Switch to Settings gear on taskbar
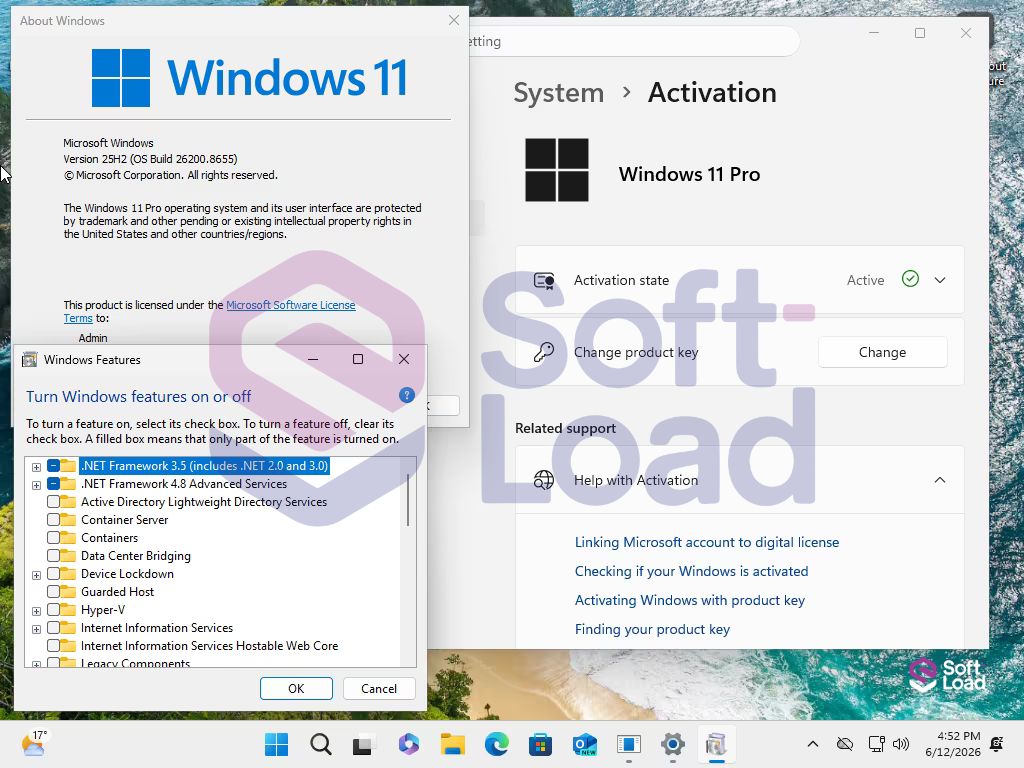This screenshot has height=768, width=1024. 673,744
